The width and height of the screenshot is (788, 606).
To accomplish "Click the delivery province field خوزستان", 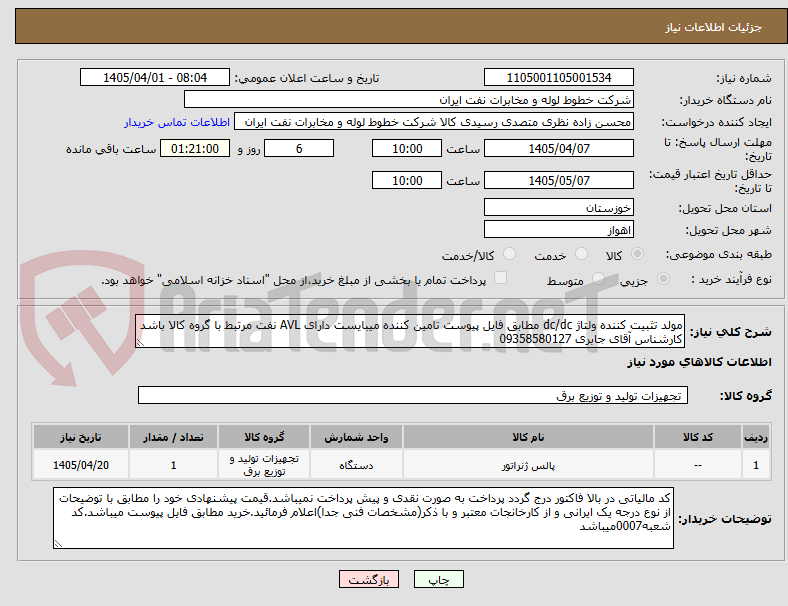I will (559, 208).
